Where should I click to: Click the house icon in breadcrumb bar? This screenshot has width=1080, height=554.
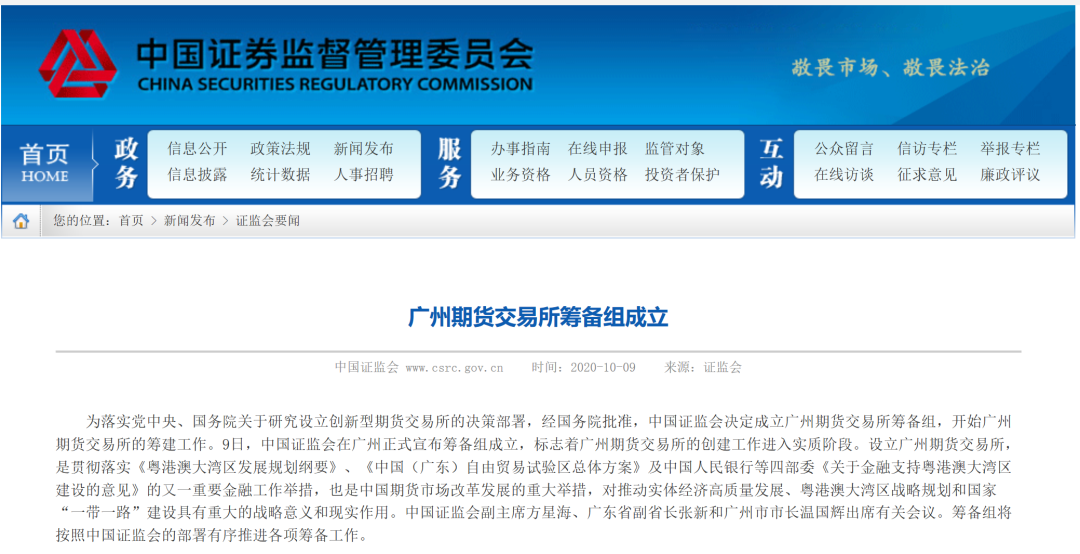click(21, 221)
